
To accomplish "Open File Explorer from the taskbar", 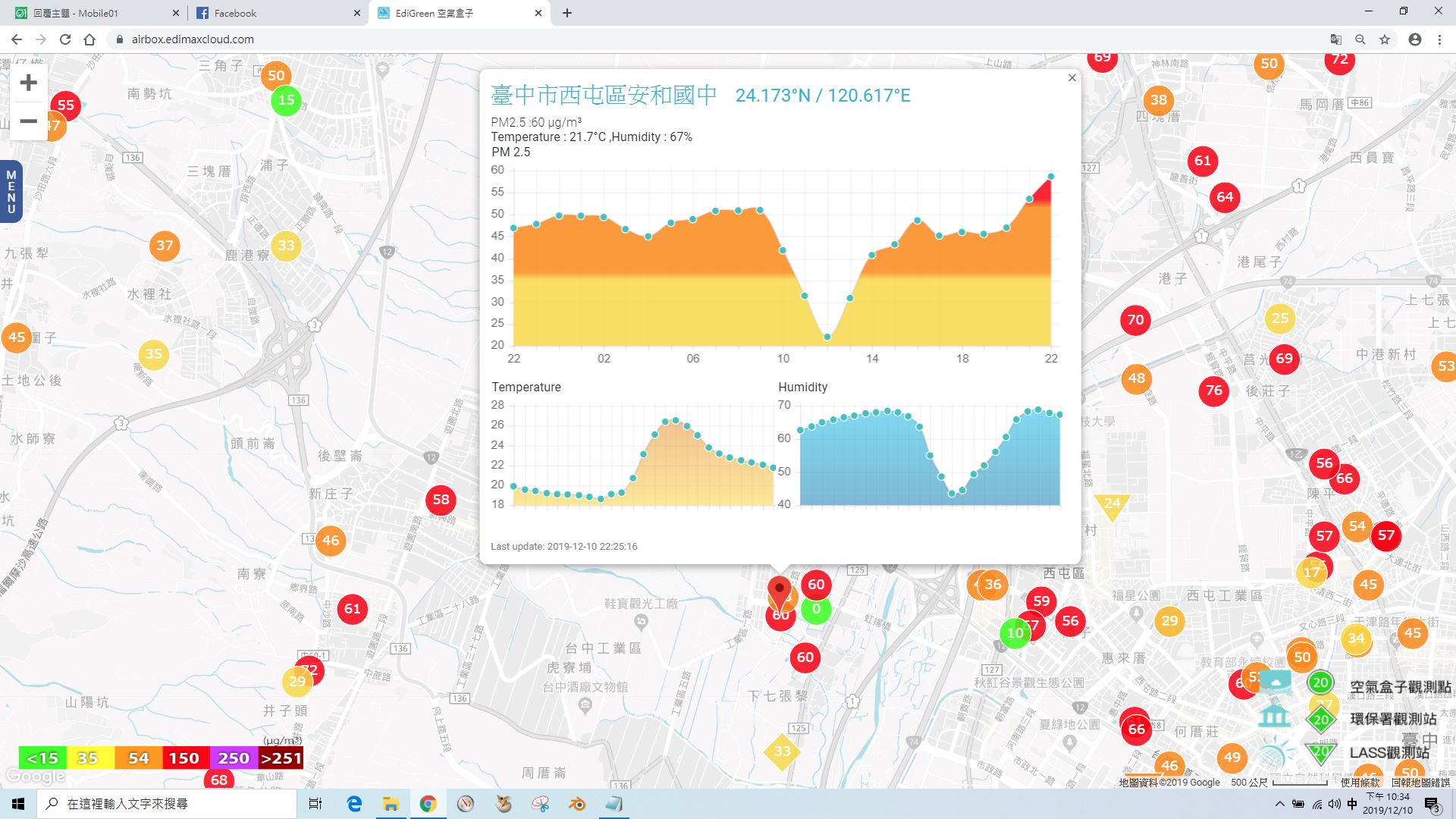I will [391, 804].
